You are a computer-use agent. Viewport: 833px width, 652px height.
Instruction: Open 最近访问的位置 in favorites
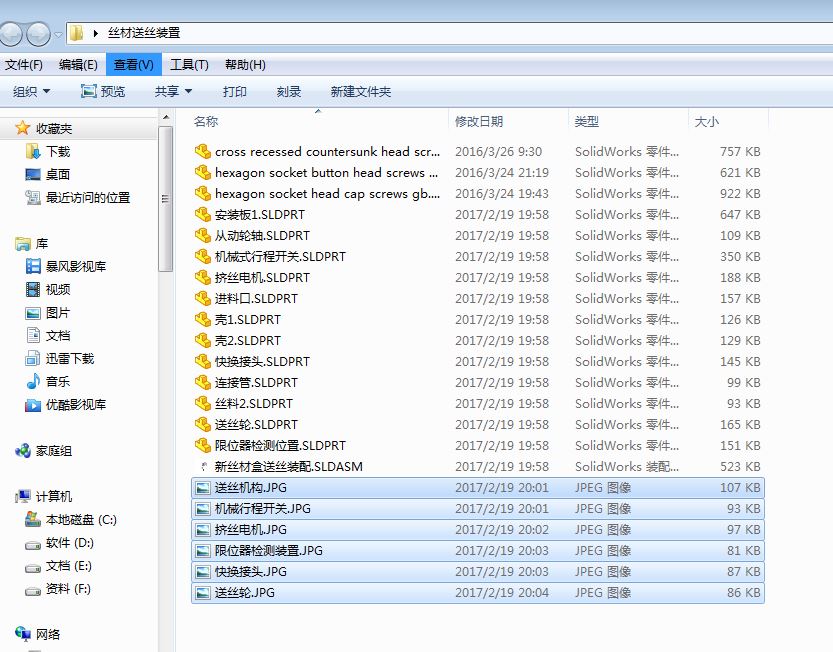tap(78, 198)
